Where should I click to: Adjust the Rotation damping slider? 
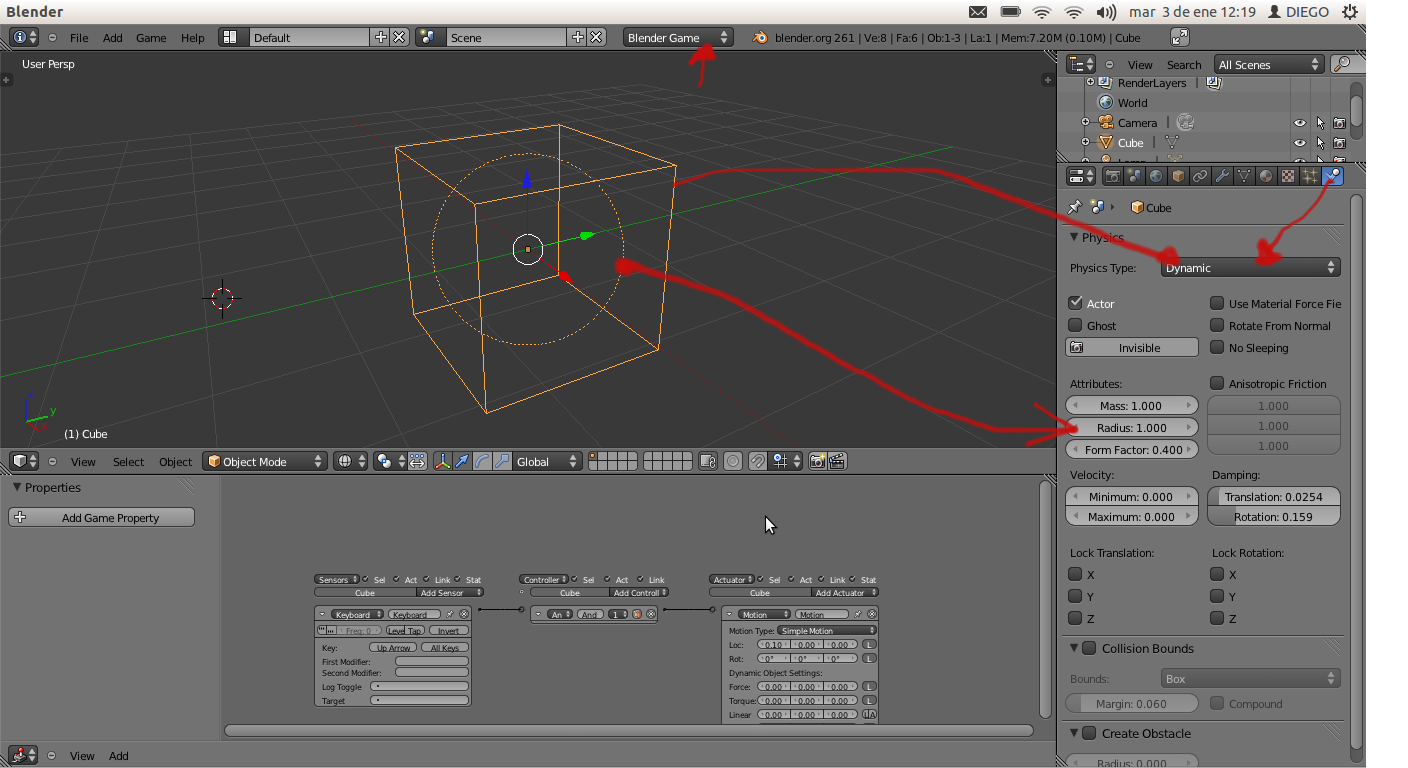point(1274,517)
